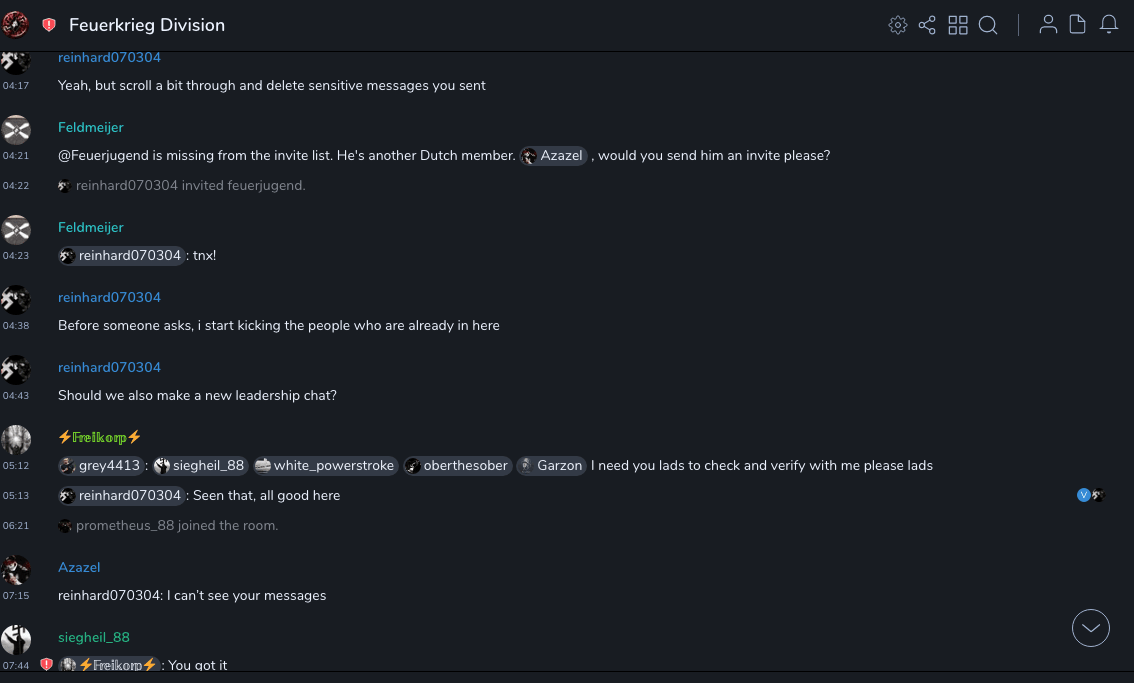Click the read receipt avatars on the 05:13 message

tap(1090, 495)
